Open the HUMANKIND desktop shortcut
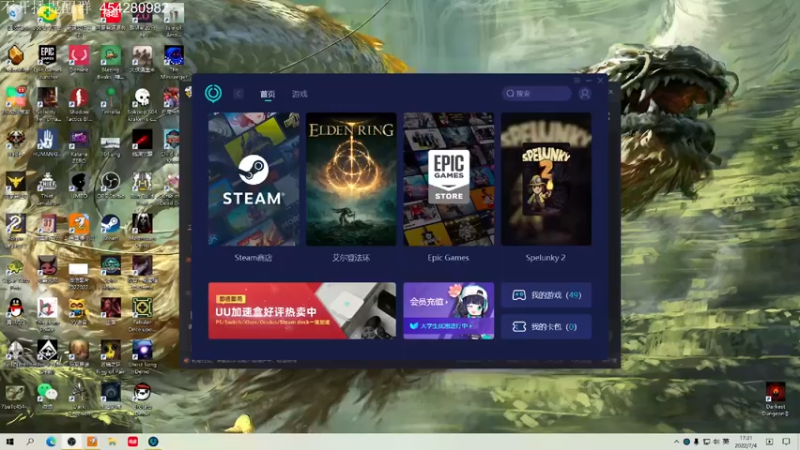This screenshot has height=450, width=800. click(47, 143)
